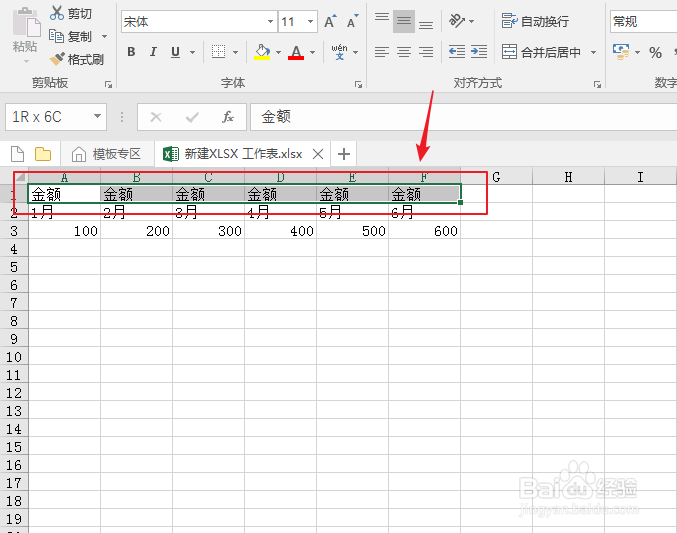677x533 pixels.
Task: Toggle bold formatting
Action: (131, 52)
